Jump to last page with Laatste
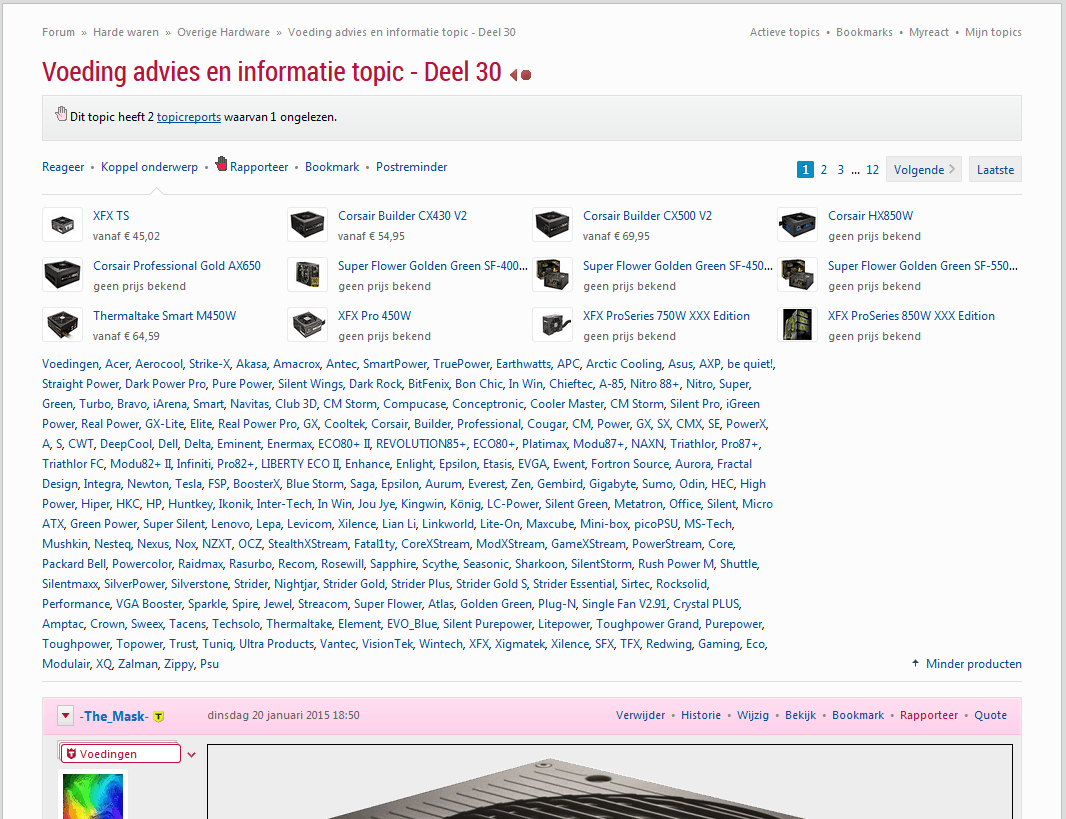Image resolution: width=1066 pixels, height=819 pixels. point(995,169)
